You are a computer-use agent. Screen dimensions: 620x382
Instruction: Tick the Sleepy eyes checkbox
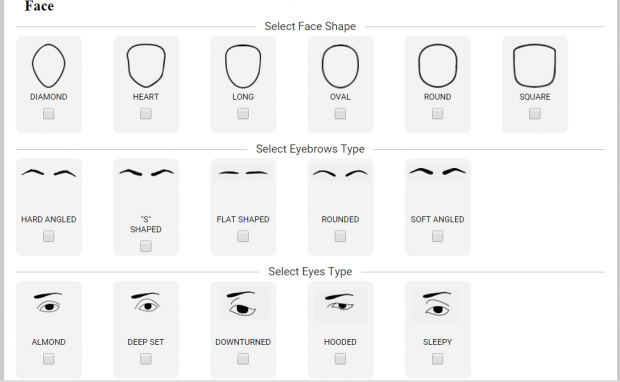point(437,359)
